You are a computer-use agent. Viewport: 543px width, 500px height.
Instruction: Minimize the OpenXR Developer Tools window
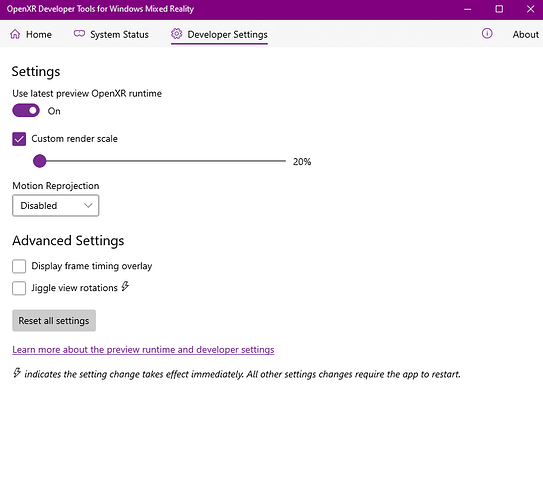(x=468, y=9)
